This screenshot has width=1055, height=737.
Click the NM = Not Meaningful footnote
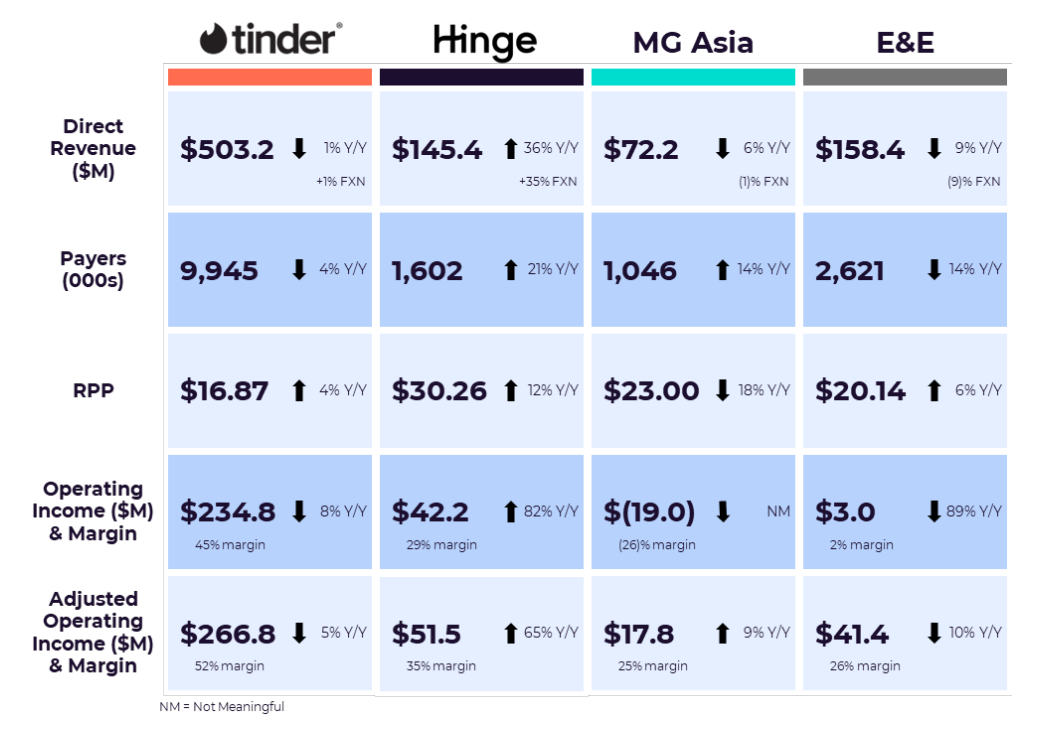pos(222,707)
